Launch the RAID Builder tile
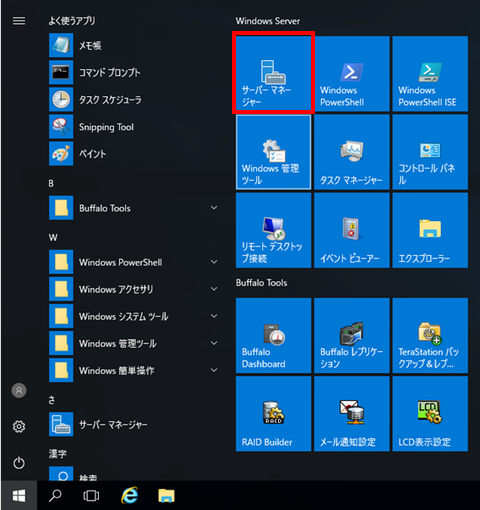 tap(273, 414)
